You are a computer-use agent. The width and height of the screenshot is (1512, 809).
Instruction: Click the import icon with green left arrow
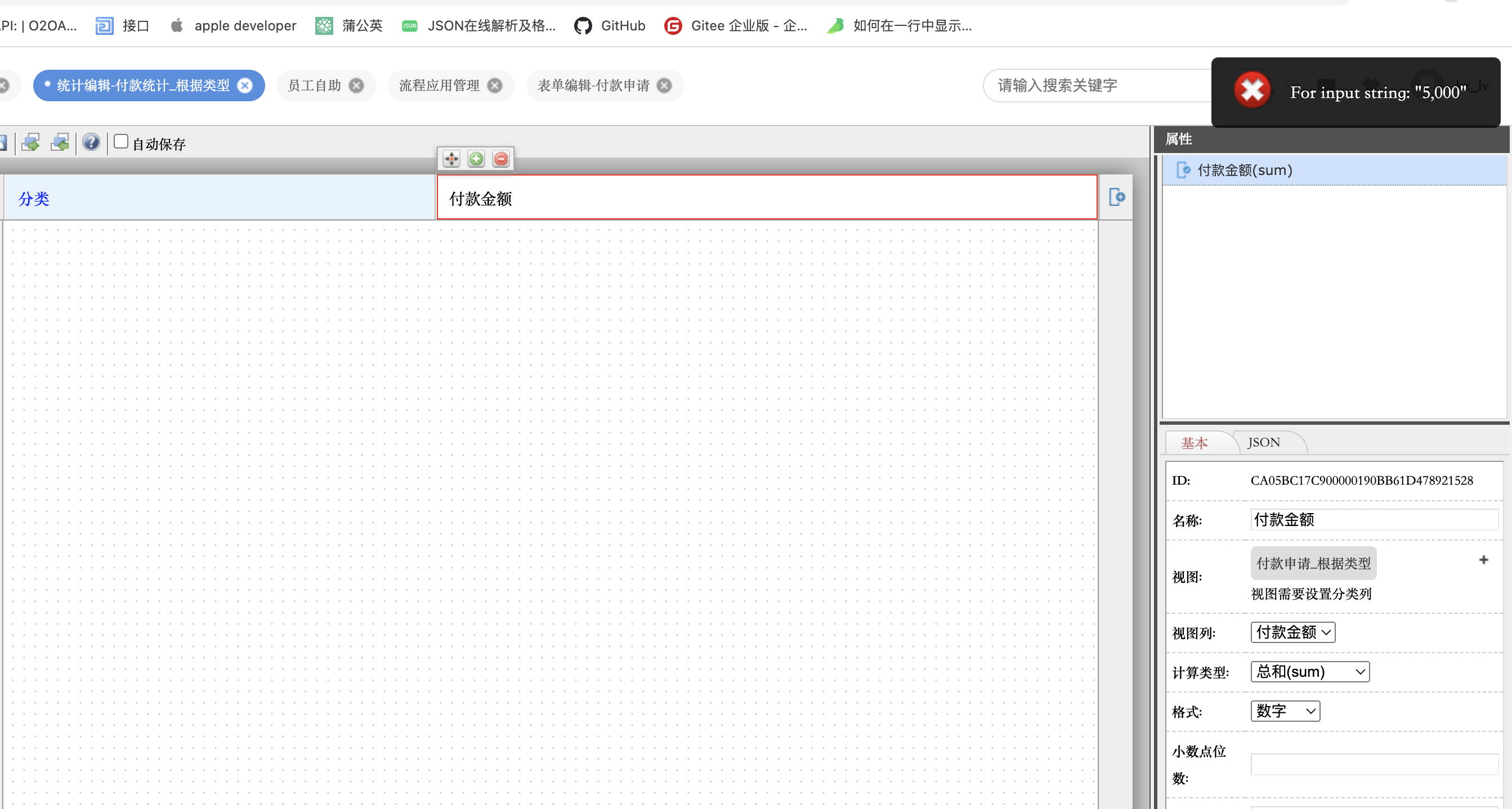coord(59,142)
